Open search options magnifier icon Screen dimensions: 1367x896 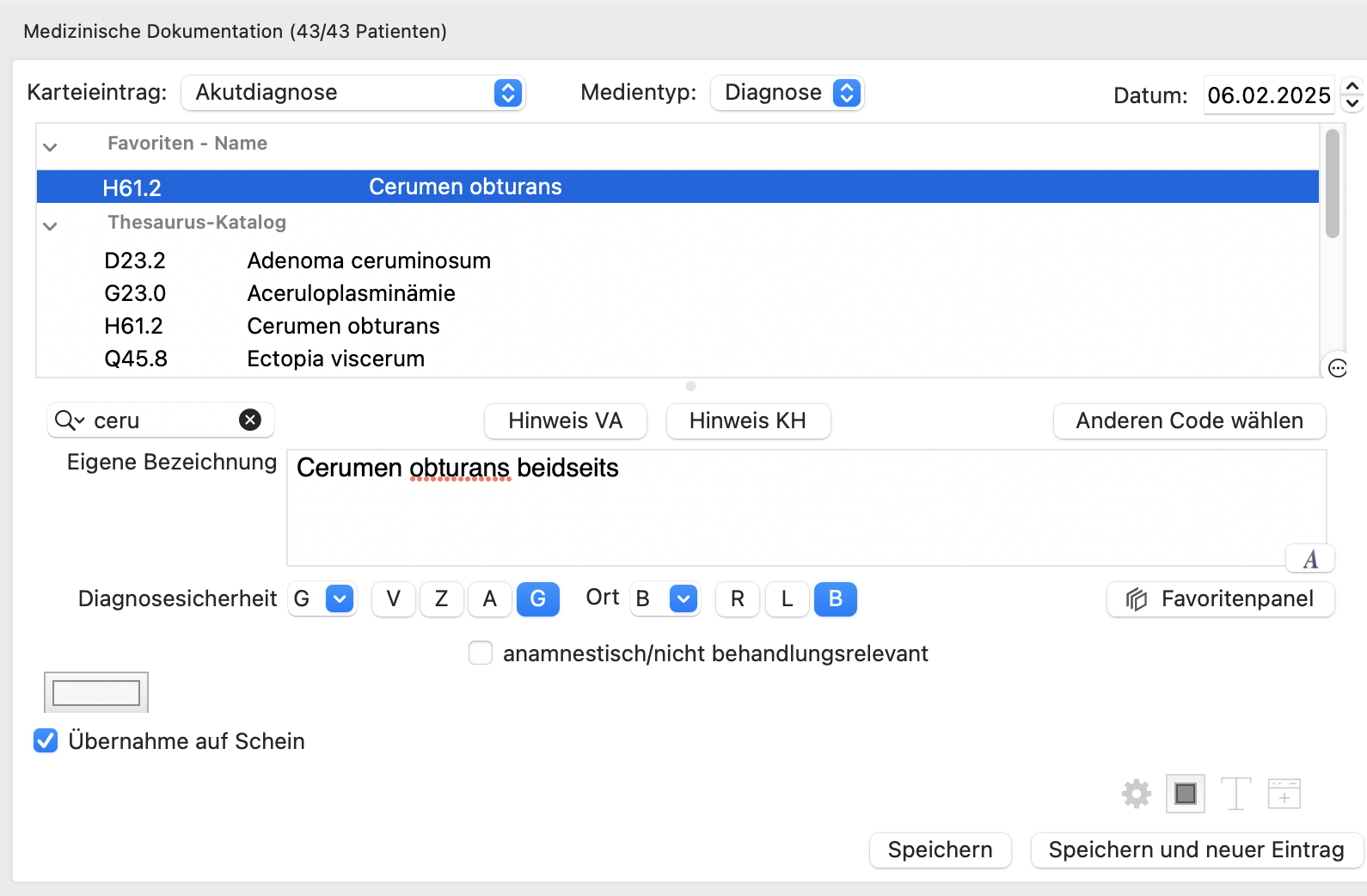pos(70,420)
